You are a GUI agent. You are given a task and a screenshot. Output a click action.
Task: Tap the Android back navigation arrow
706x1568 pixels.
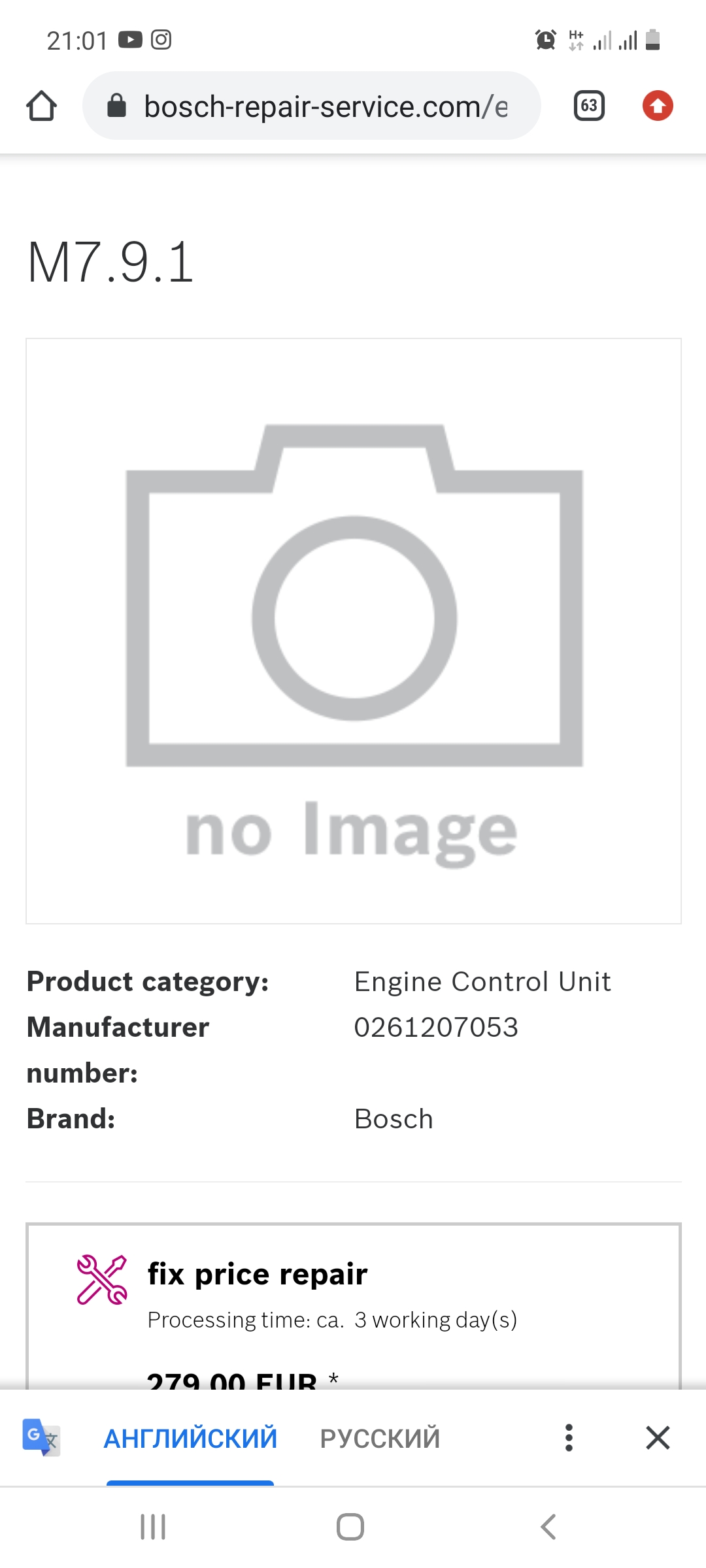548,1527
